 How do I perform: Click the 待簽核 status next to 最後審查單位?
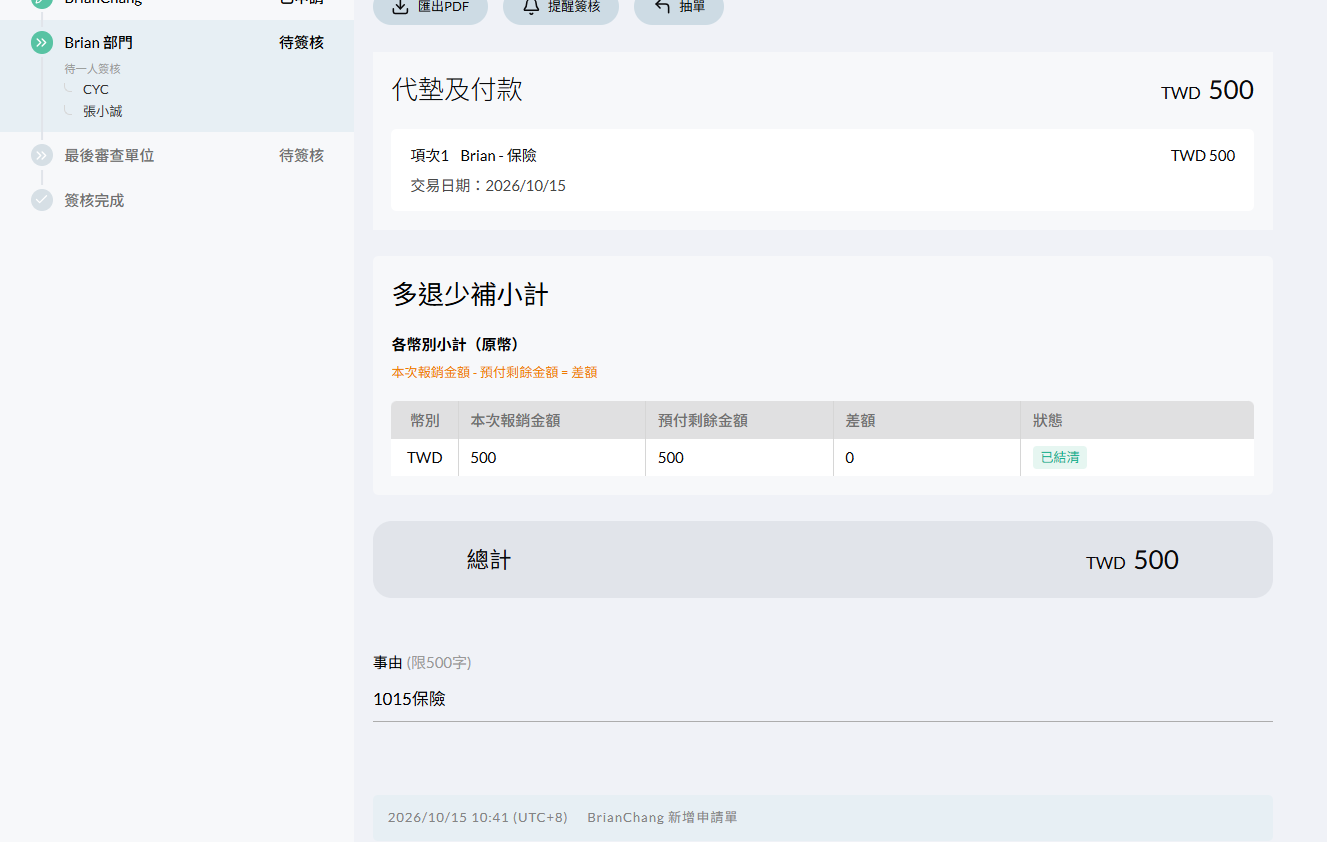tap(301, 156)
